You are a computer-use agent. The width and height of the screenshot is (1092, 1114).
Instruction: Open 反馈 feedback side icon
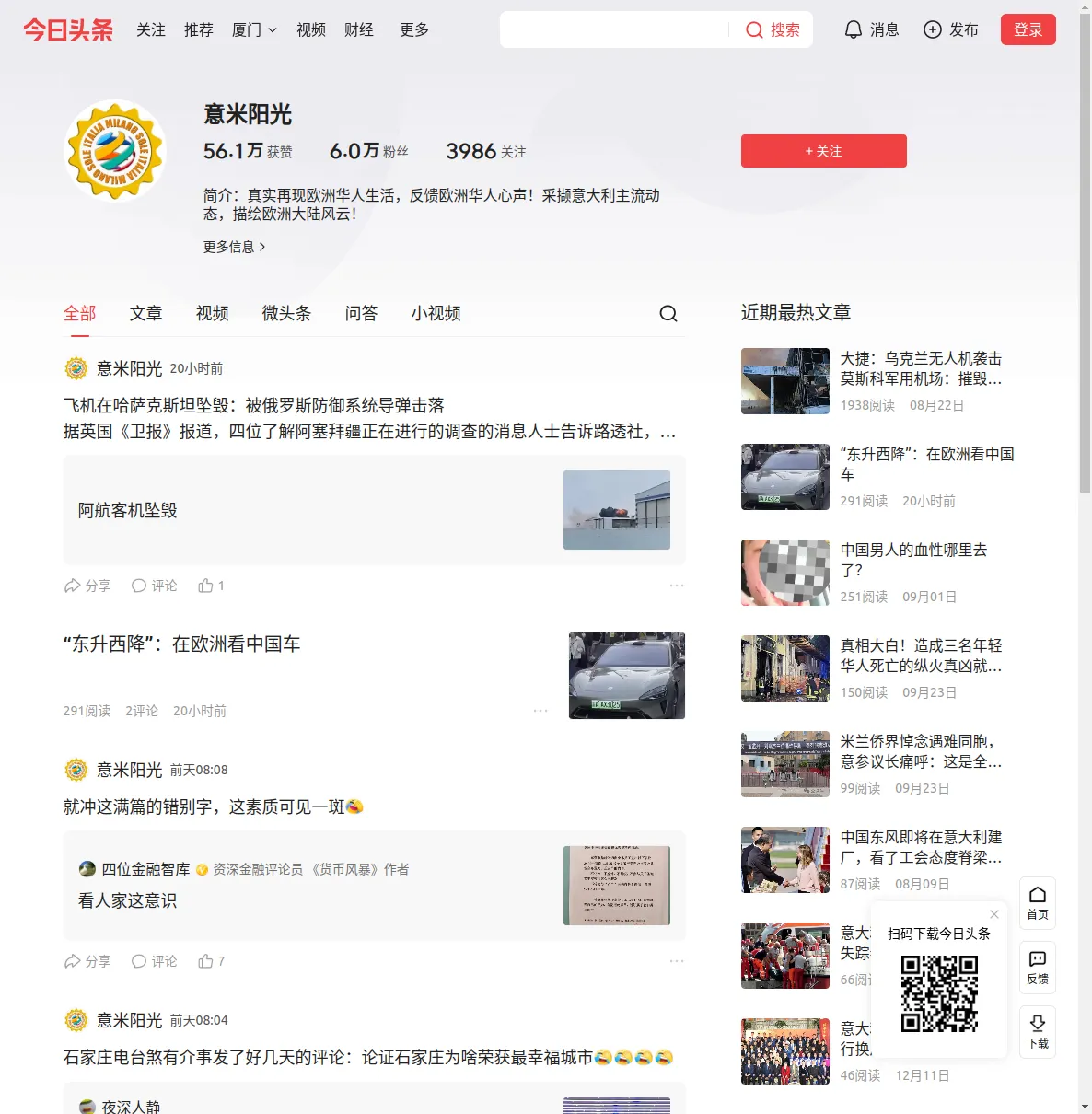point(1038,968)
